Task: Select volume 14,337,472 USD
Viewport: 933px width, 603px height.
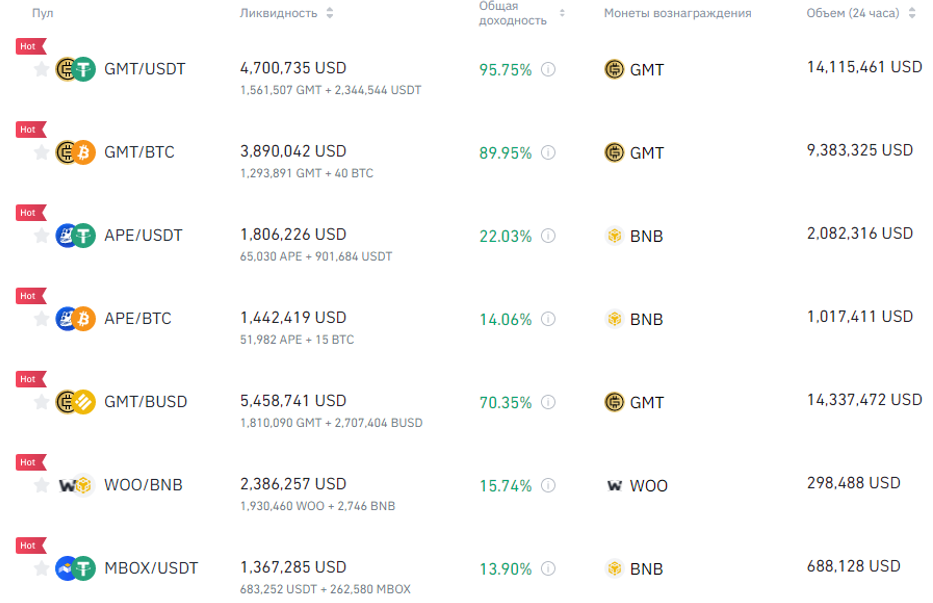Action: (x=864, y=399)
